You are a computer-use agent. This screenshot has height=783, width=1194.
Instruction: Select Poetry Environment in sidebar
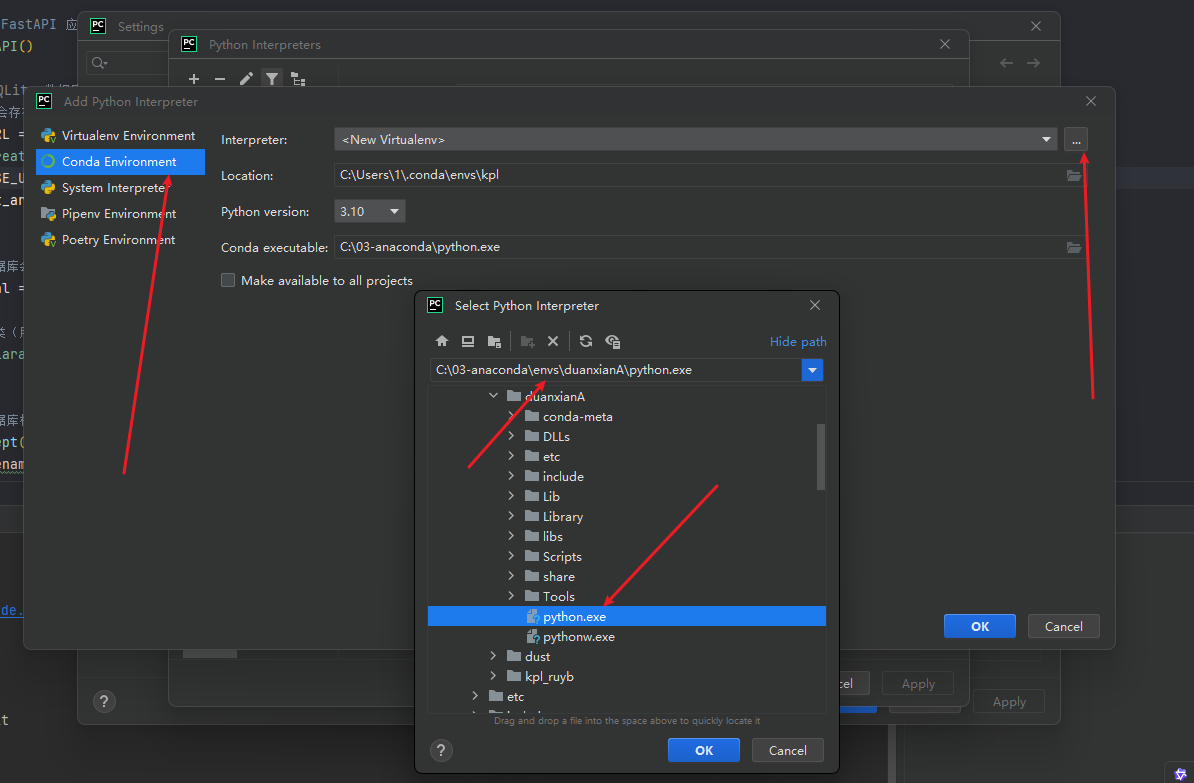tap(120, 239)
